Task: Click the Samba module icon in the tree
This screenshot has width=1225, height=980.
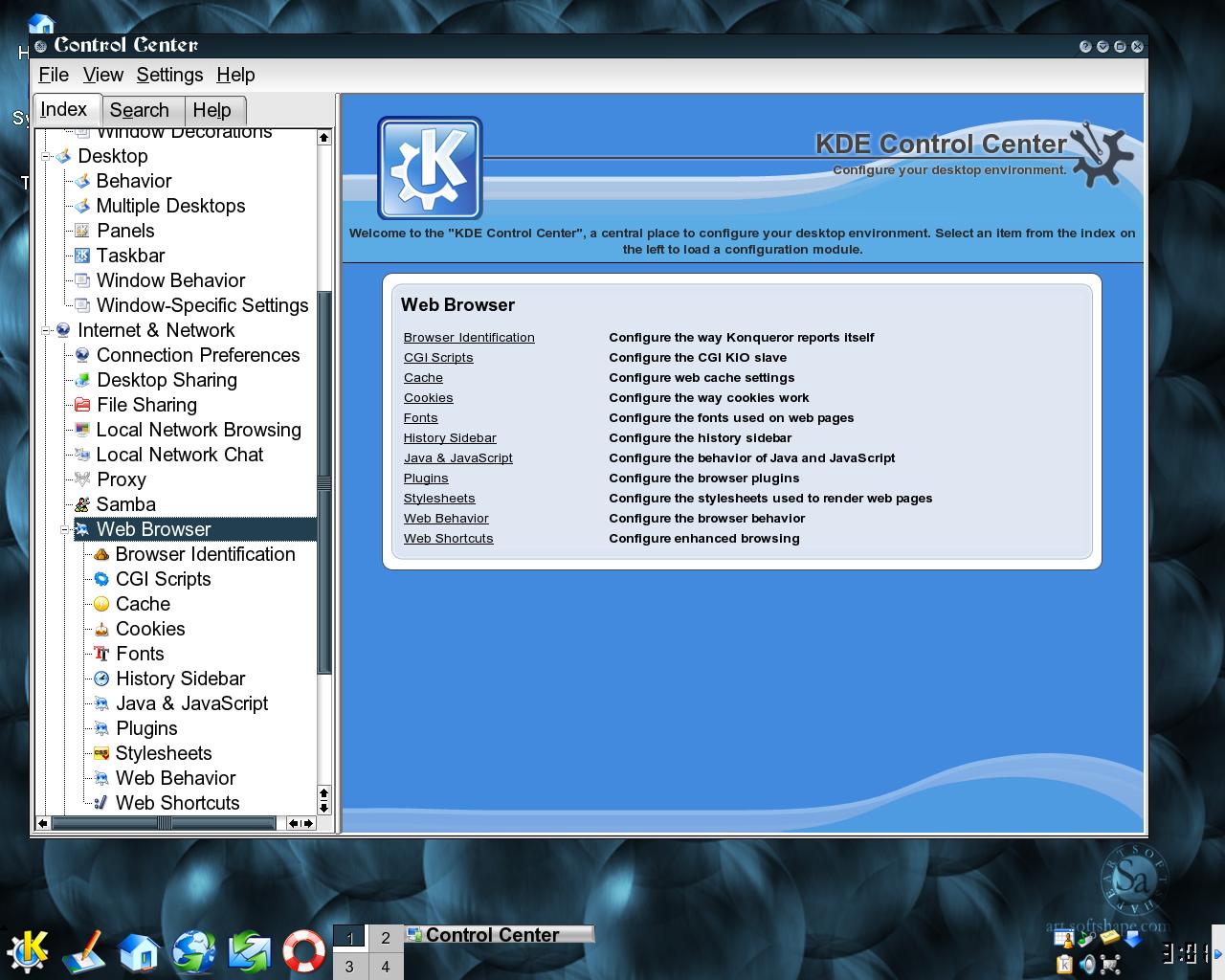Action: pyautogui.click(x=82, y=504)
